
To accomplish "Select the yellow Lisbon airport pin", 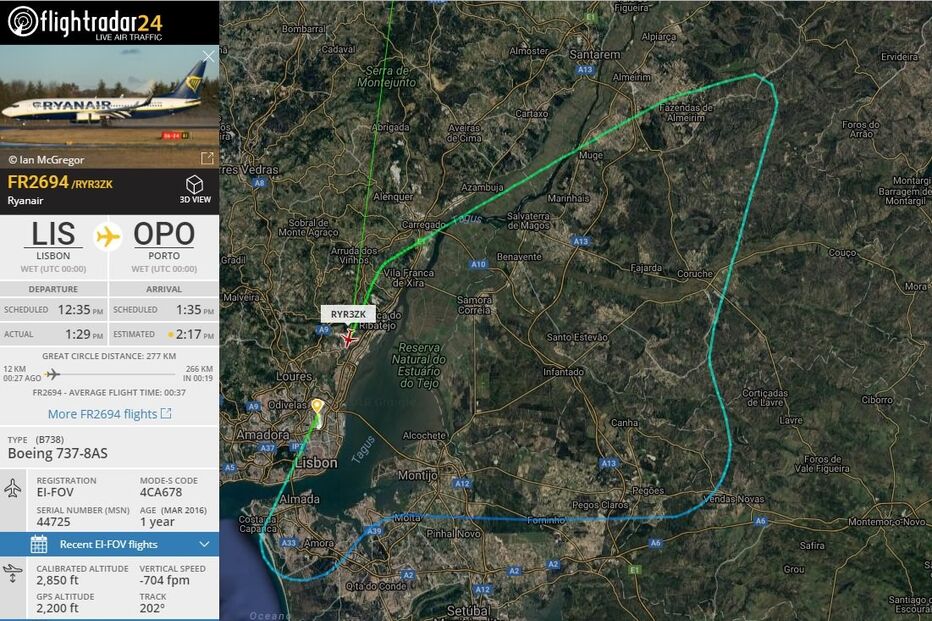I will (x=317, y=408).
